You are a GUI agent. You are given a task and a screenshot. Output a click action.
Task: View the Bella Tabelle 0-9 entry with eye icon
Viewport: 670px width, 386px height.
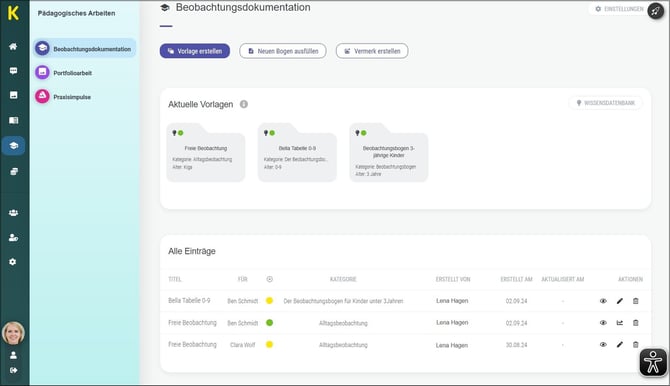point(603,301)
